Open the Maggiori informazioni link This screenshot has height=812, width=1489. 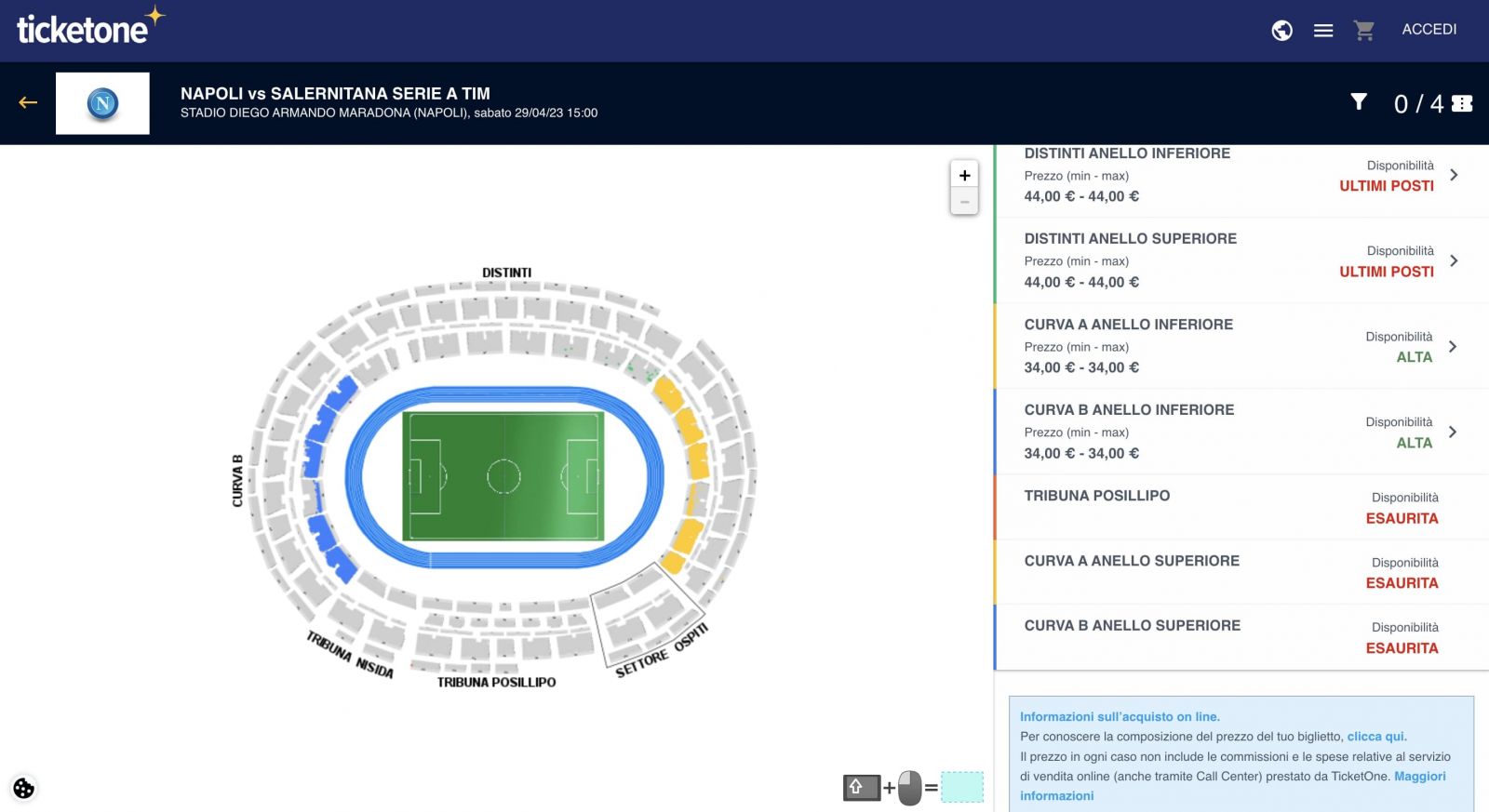point(1233,786)
